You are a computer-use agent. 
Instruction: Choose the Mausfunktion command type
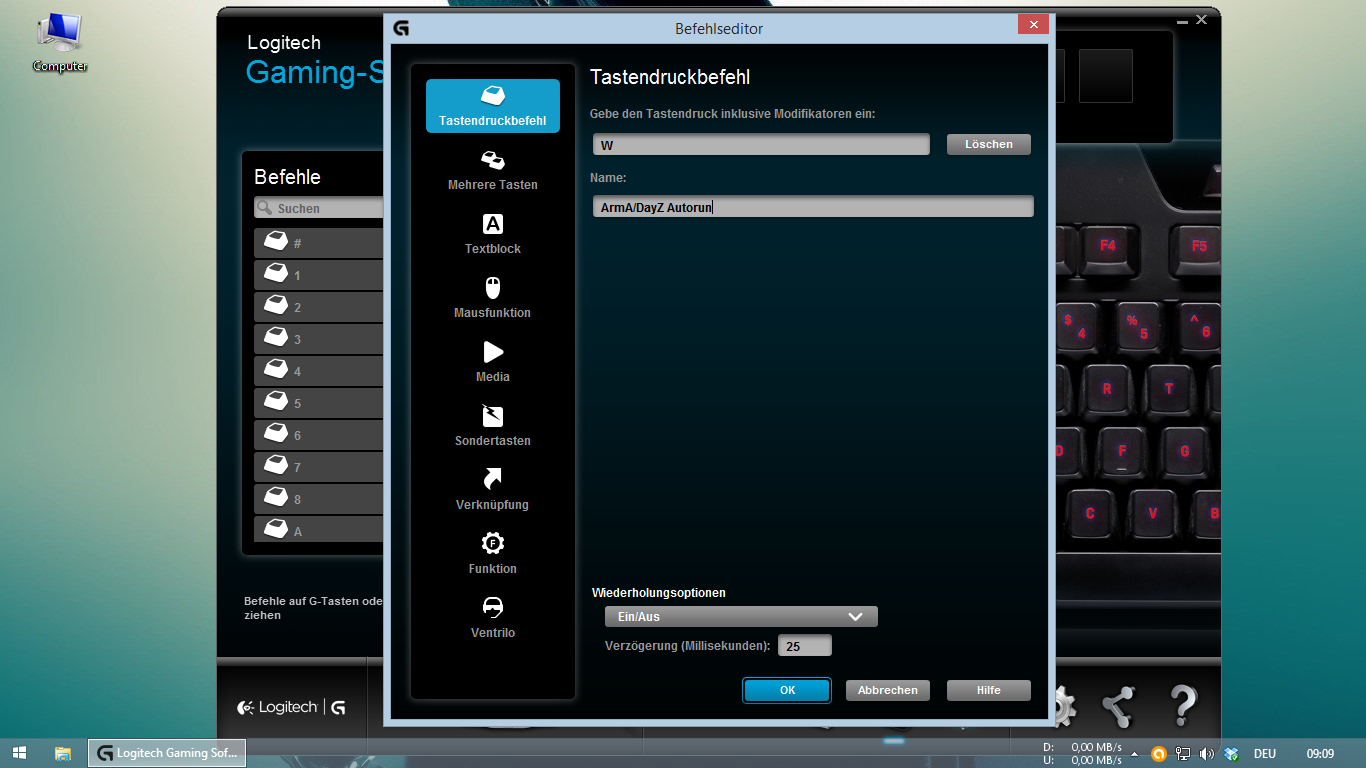(x=493, y=298)
